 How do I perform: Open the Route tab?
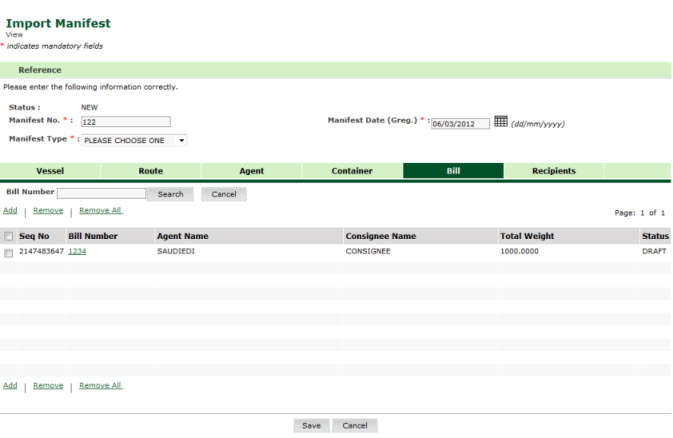pyautogui.click(x=151, y=171)
